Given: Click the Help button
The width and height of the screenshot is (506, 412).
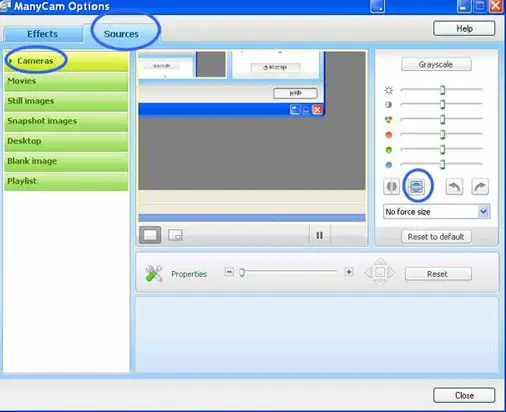Looking at the screenshot, I should [x=464, y=29].
